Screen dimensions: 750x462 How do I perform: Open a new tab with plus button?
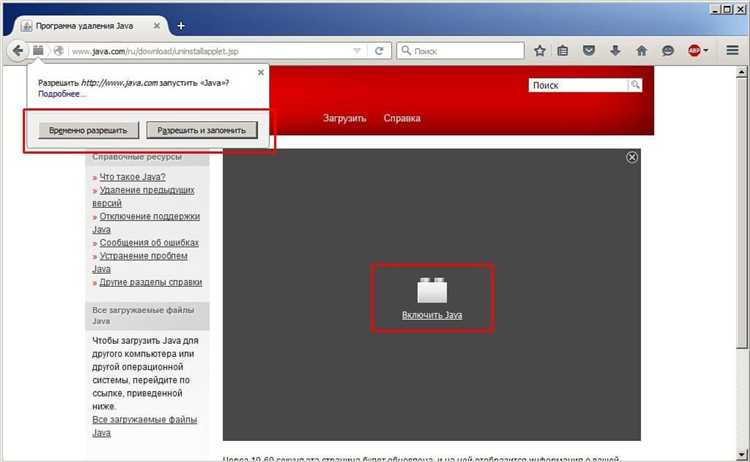coord(181,26)
